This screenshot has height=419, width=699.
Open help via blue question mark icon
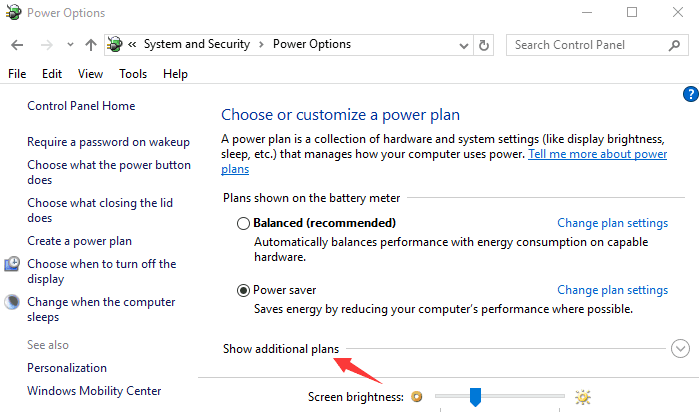(691, 94)
